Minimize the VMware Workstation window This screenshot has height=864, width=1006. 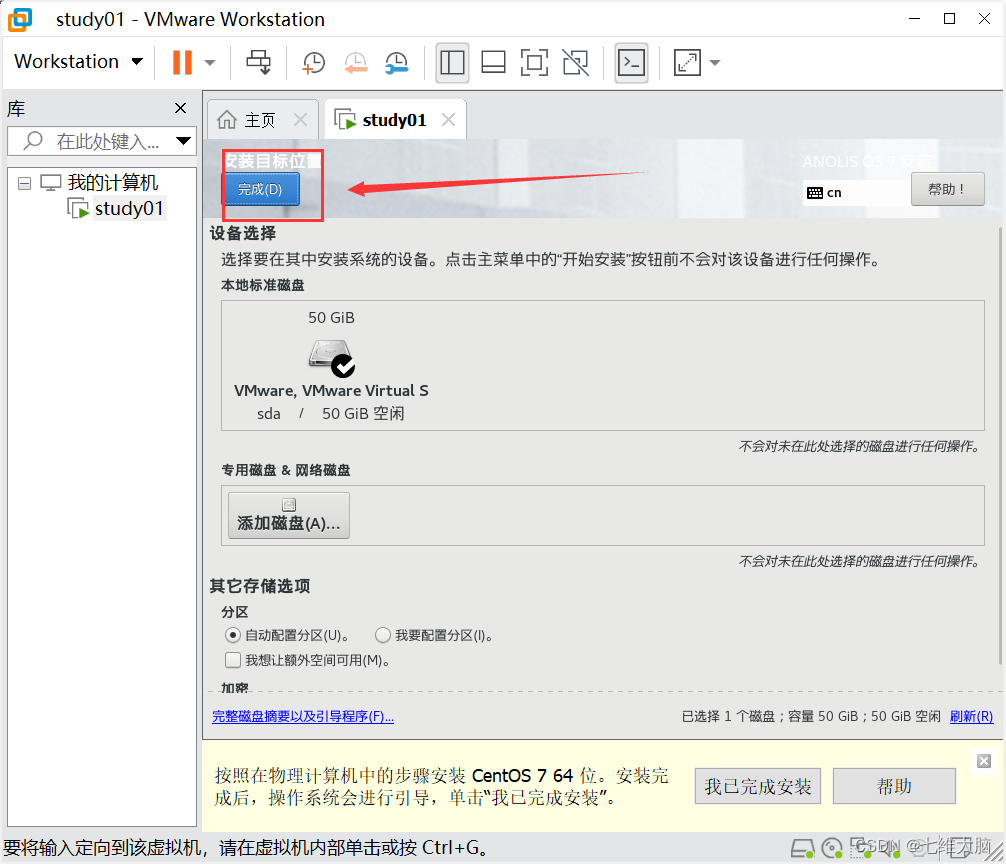click(x=915, y=19)
